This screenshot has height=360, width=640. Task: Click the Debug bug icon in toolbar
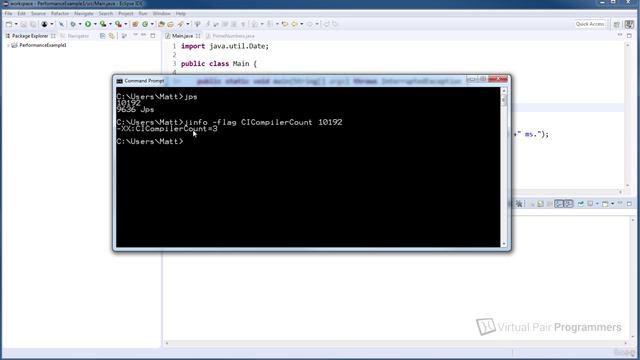73,24
